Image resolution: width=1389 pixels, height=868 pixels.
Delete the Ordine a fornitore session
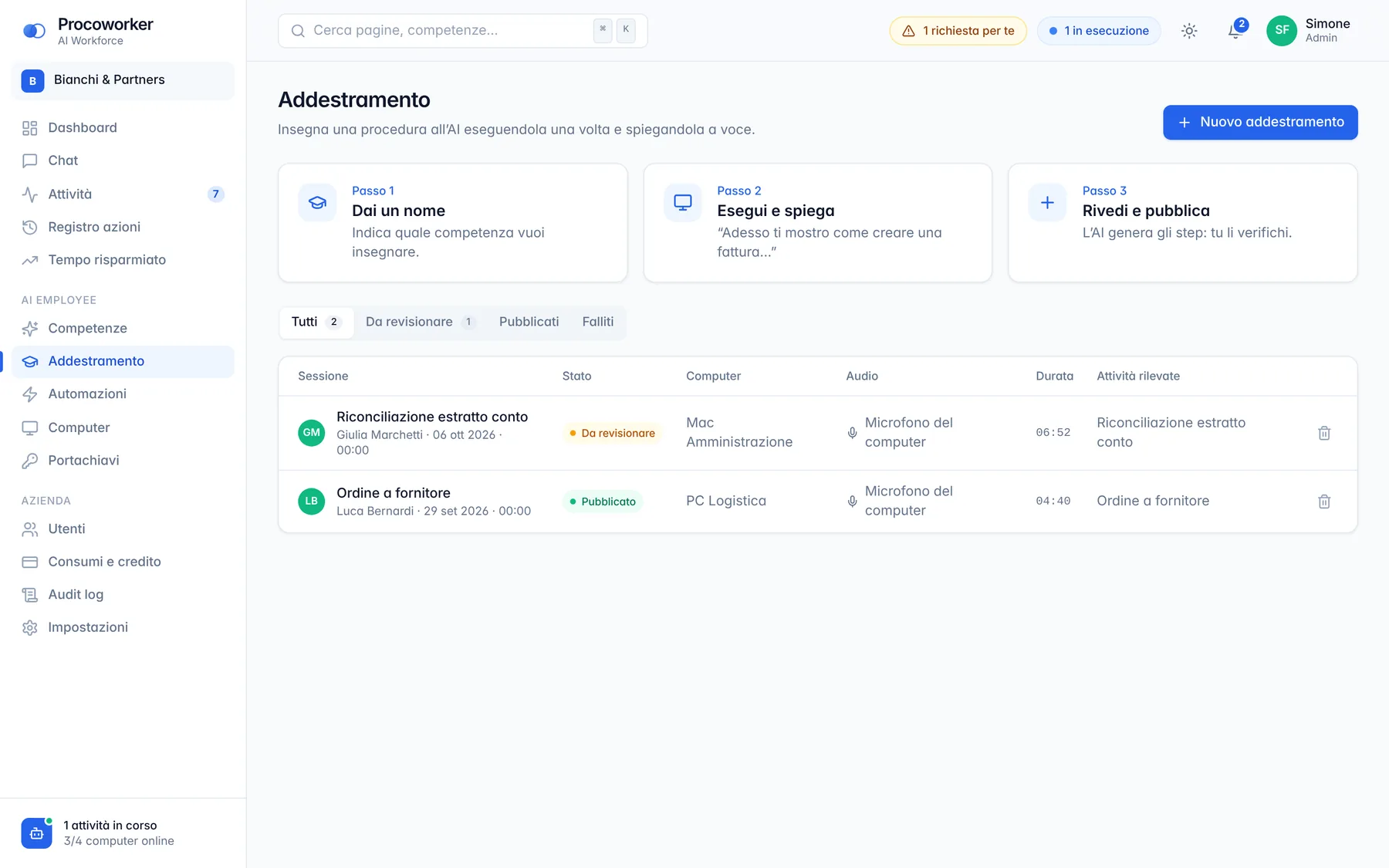point(1324,502)
